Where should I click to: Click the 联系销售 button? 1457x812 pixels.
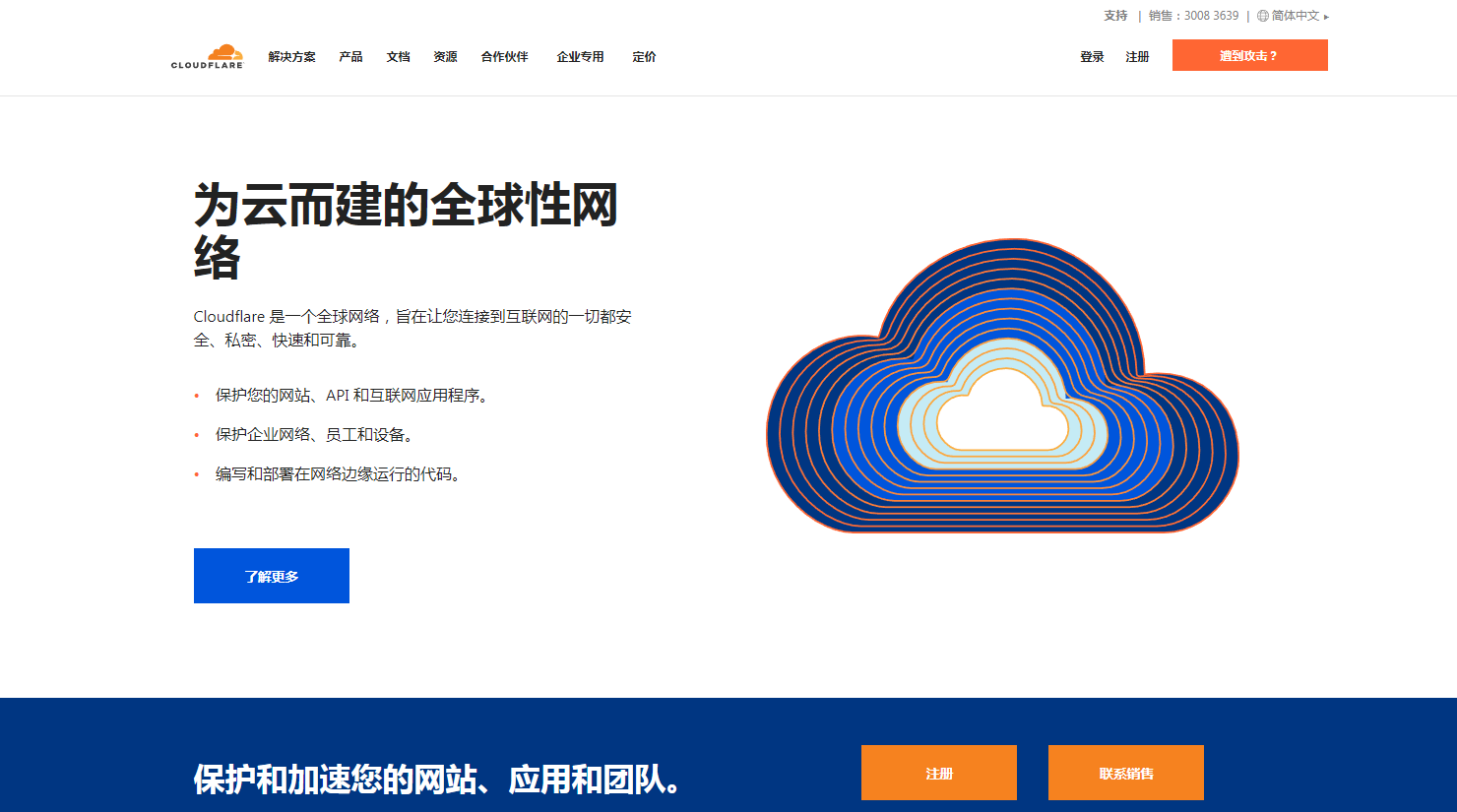(x=1126, y=773)
